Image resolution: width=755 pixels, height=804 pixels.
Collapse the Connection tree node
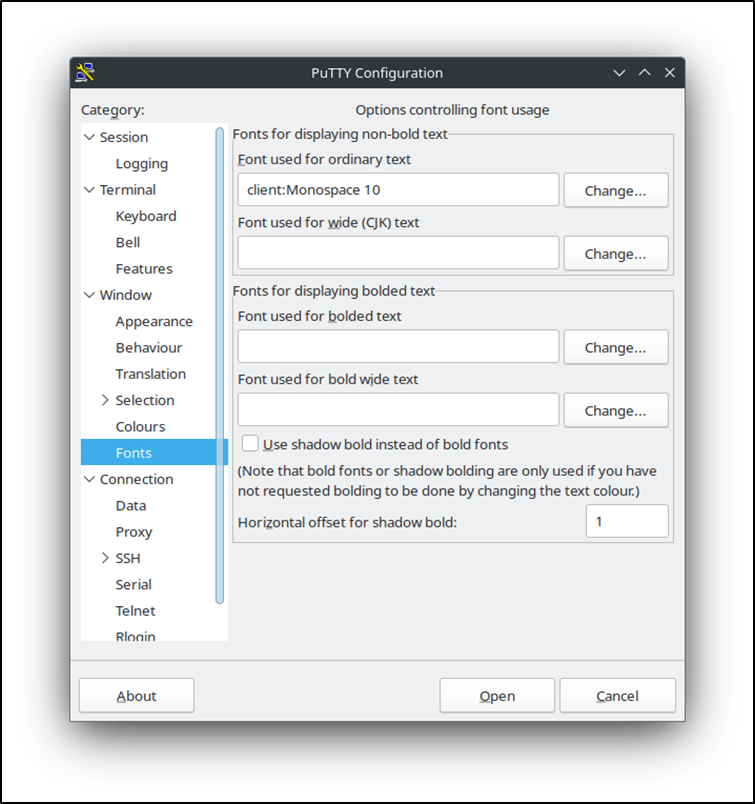[89, 479]
